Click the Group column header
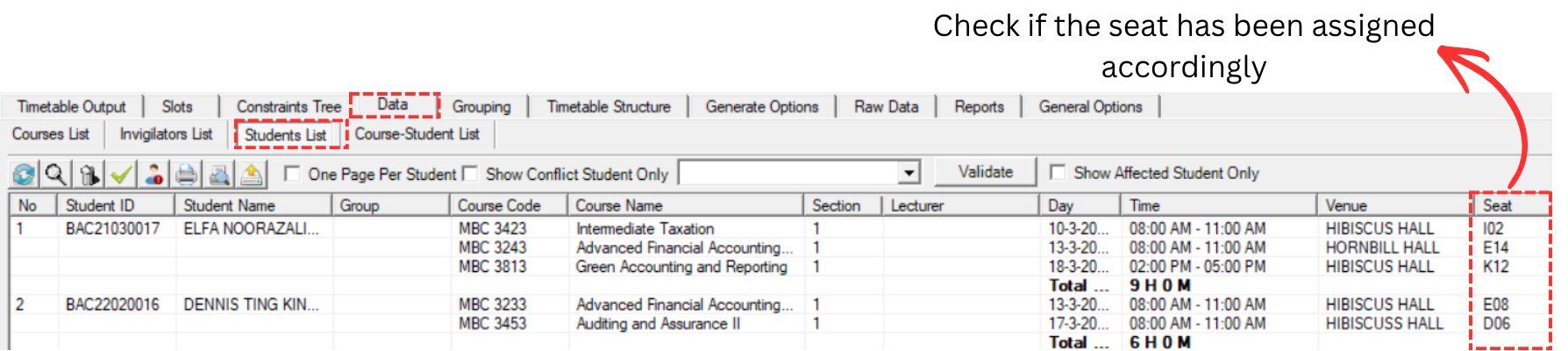 pos(391,205)
